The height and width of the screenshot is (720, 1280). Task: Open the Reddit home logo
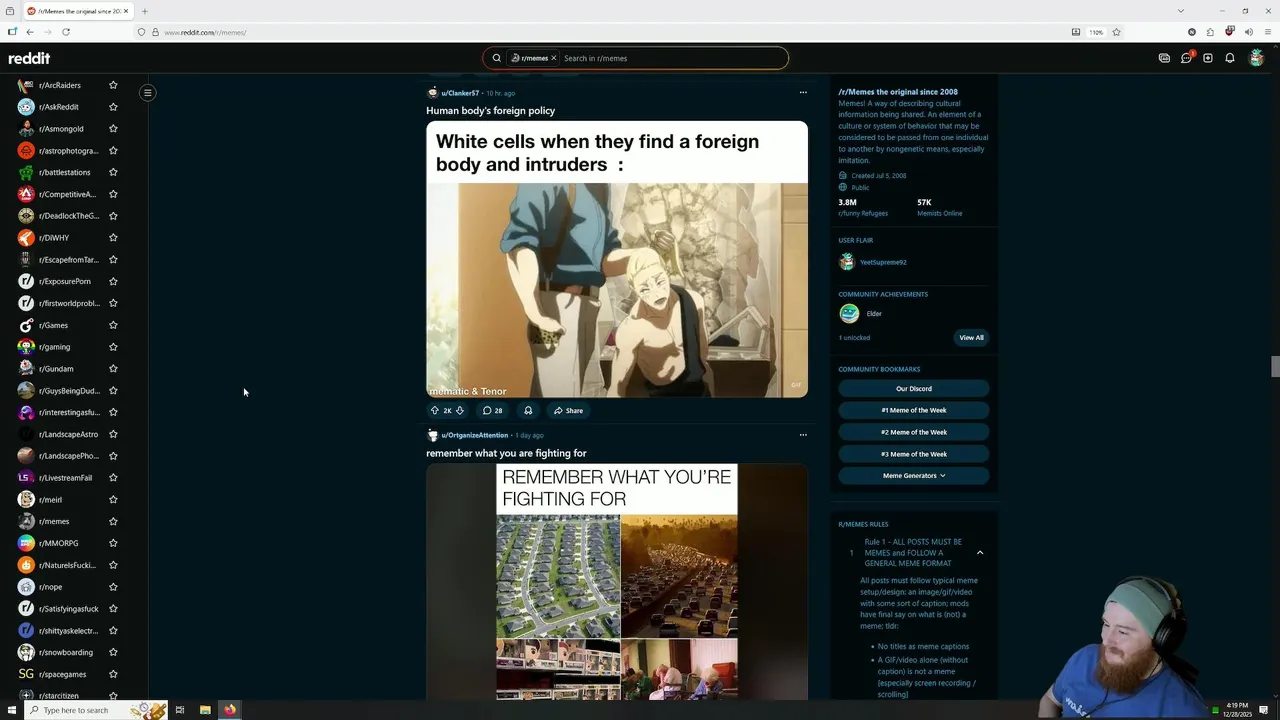(x=29, y=58)
